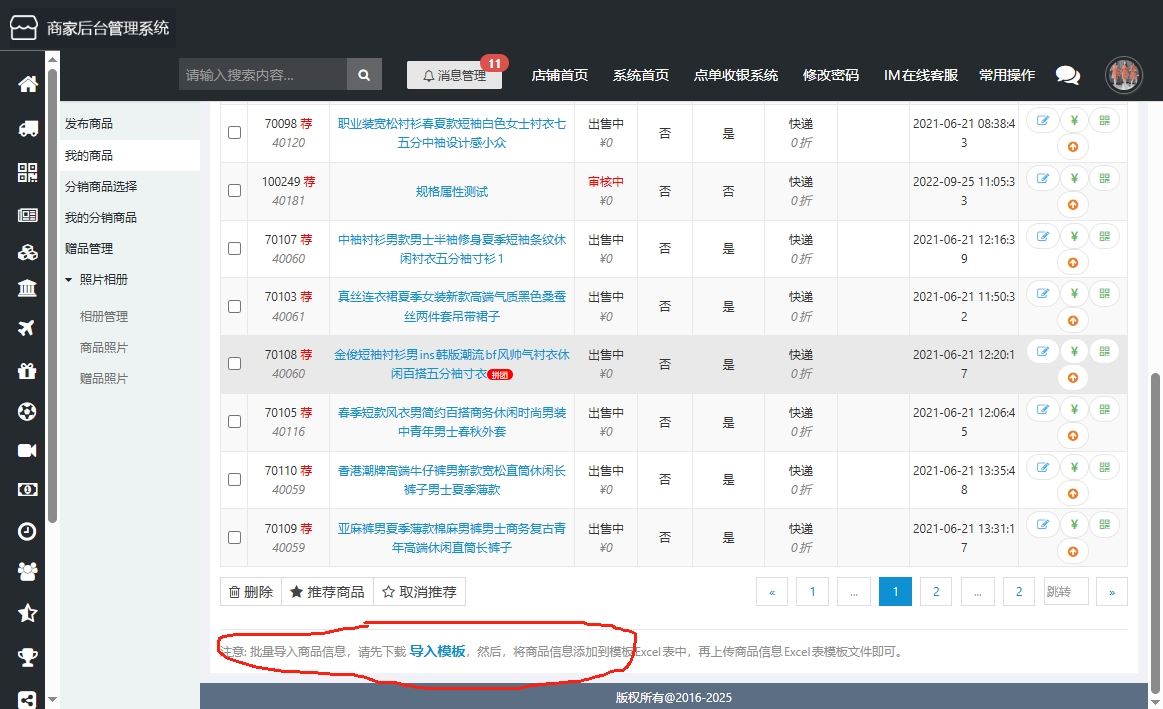The height and width of the screenshot is (709, 1163).
Task: Open the delivery truck icon in the sidebar
Action: [x=28, y=128]
